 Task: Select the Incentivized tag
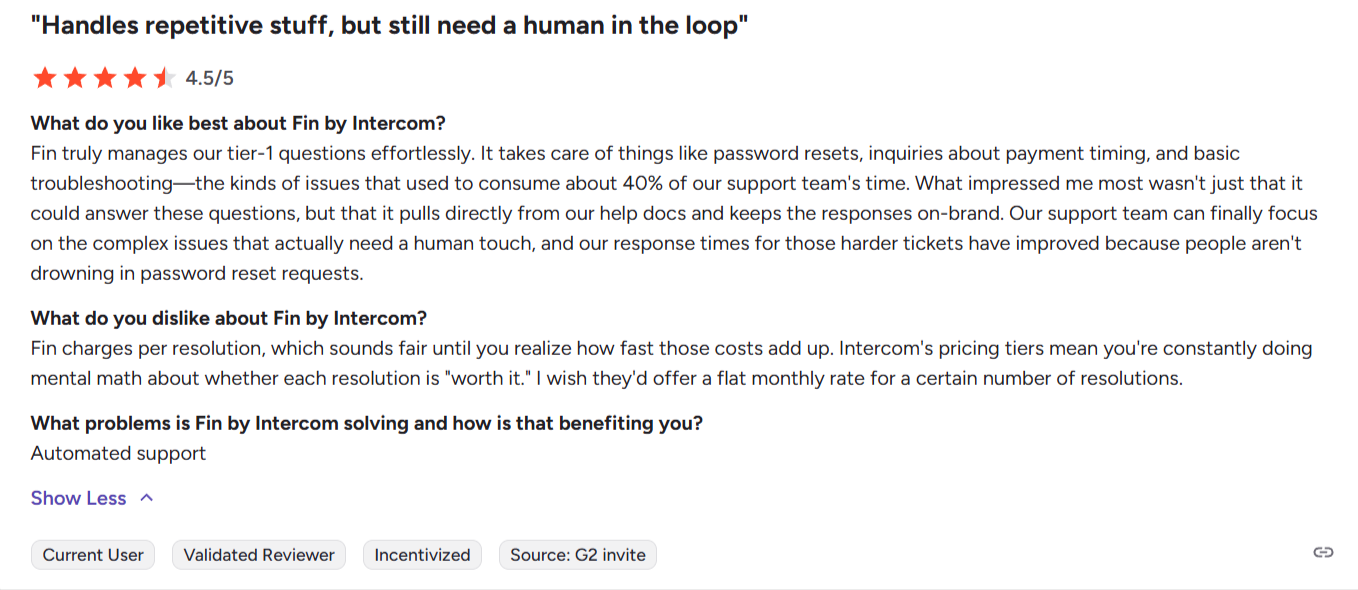coord(422,554)
